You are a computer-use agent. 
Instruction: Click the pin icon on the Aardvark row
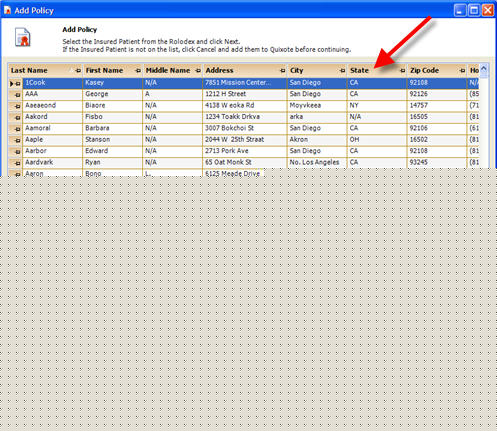[x=18, y=163]
